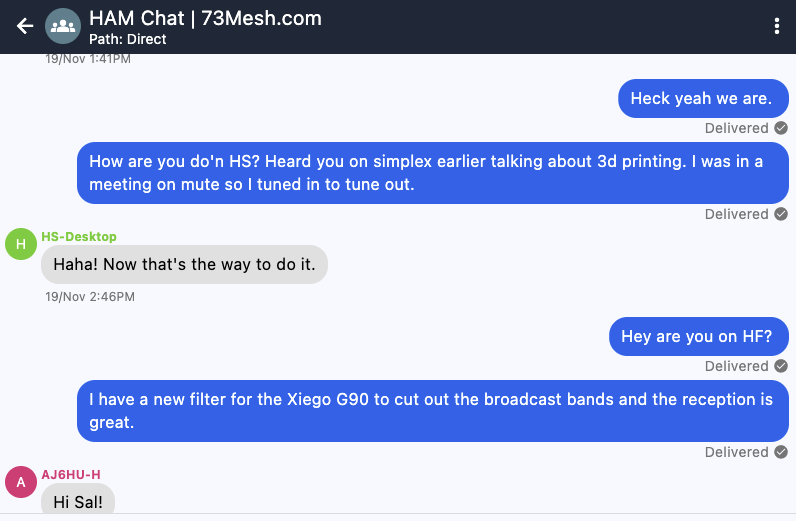Click the HAM Chat | 73Mesh.com title

205,18
